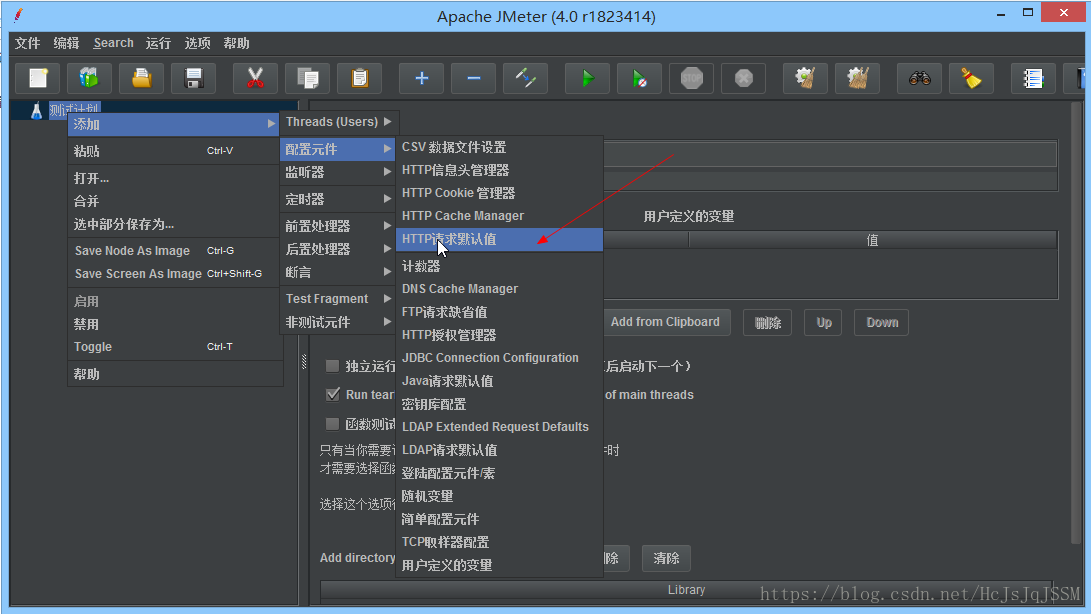Expand the 配置元件 submenu
This screenshot has height=614, width=1091.
click(337, 149)
